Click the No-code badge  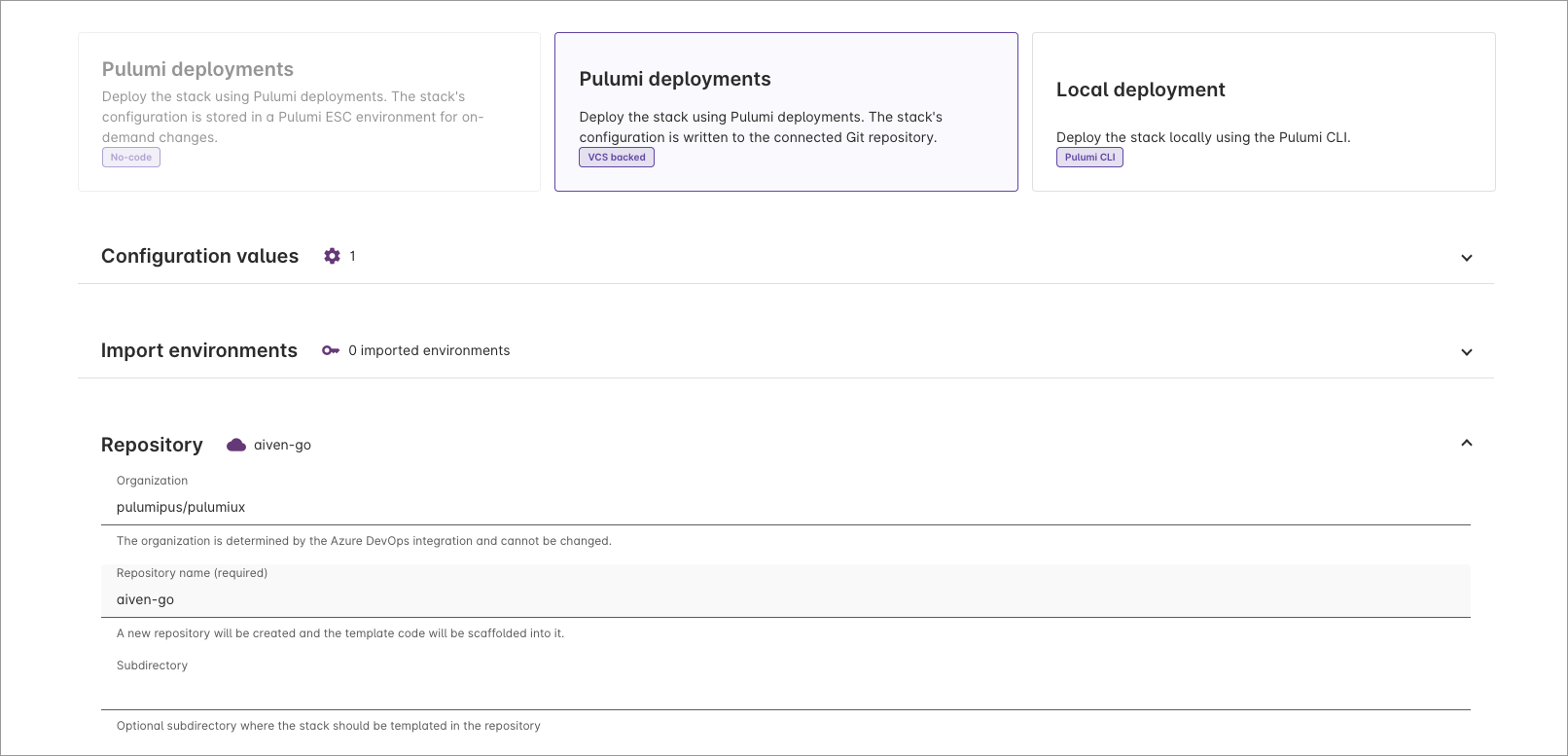point(131,158)
